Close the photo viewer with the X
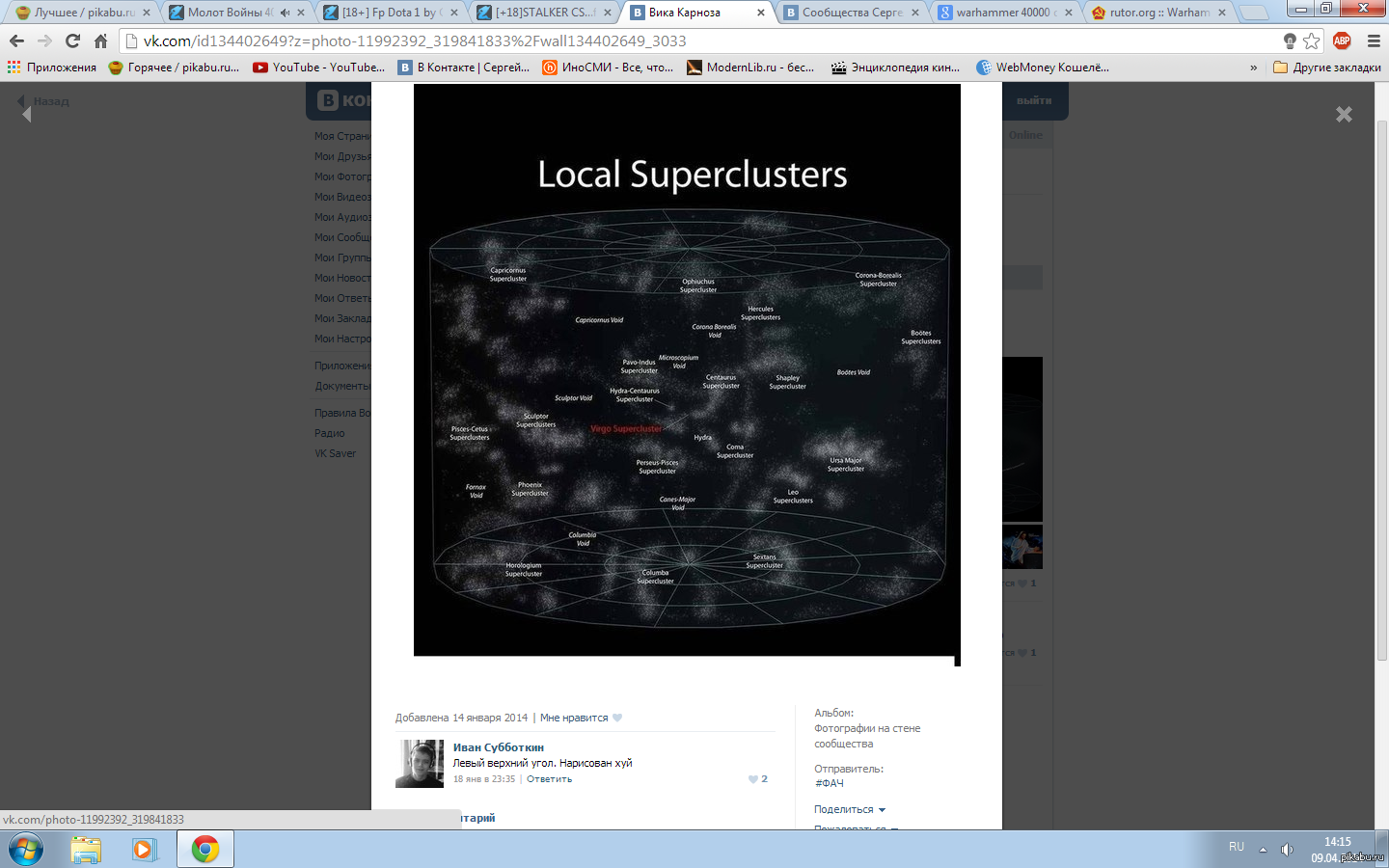This screenshot has height=868, width=1389. click(x=1344, y=114)
